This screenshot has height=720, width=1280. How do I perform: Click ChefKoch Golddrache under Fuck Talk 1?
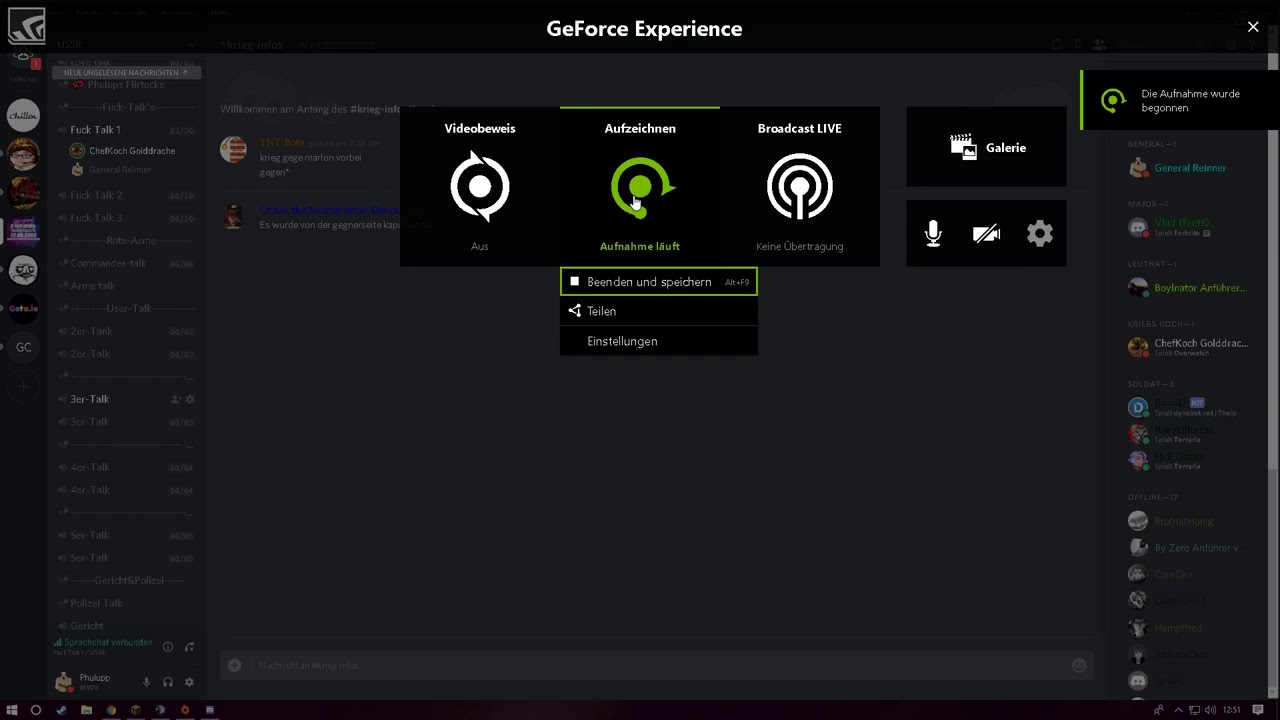132,151
